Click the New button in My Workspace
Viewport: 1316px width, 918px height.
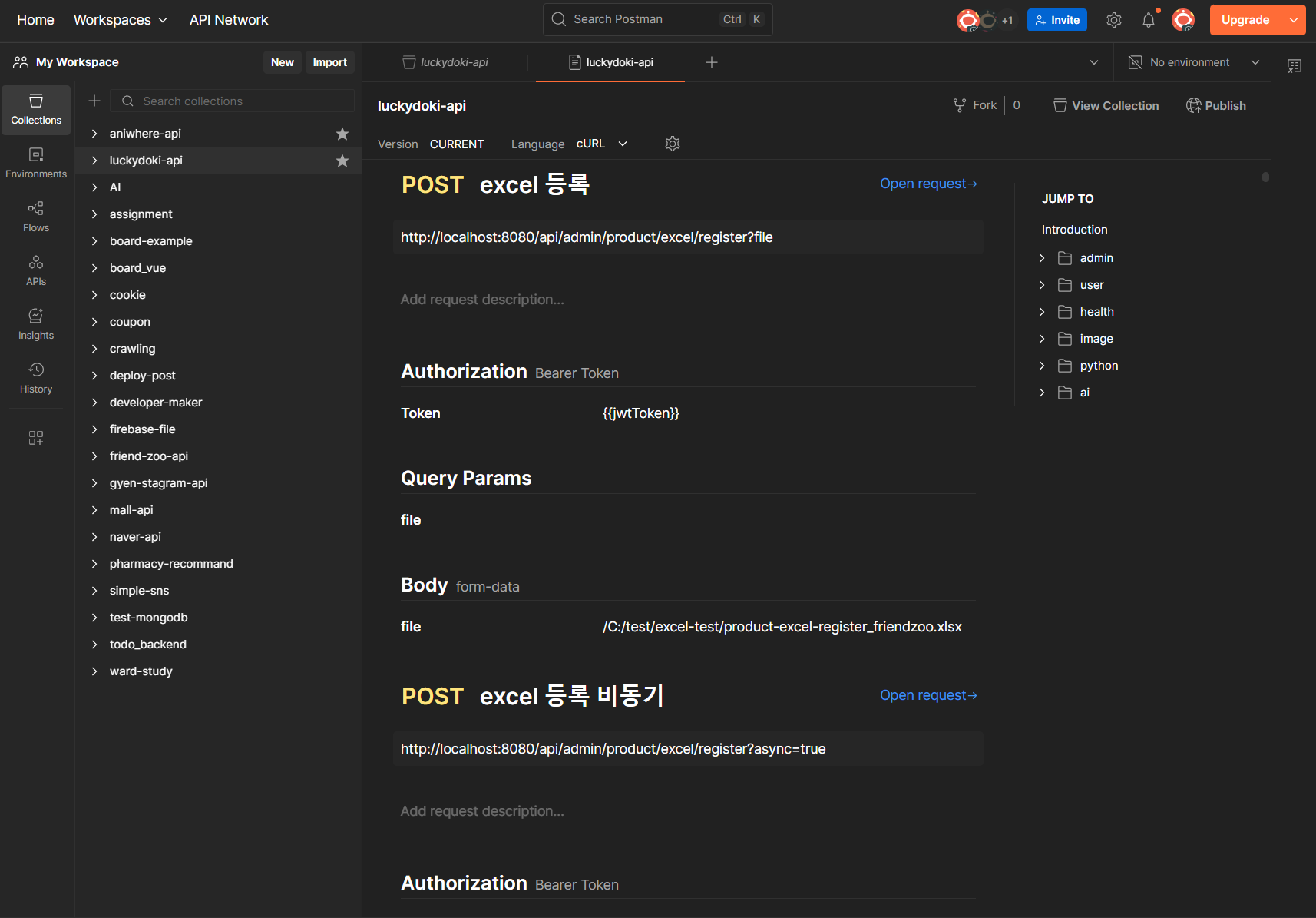[283, 62]
